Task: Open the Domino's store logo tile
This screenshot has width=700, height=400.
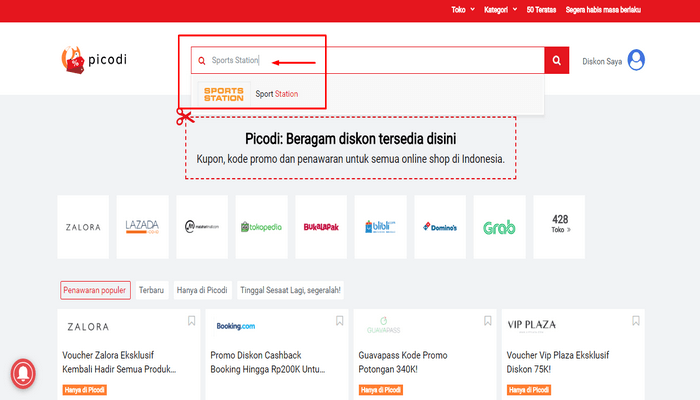Action: tap(440, 227)
